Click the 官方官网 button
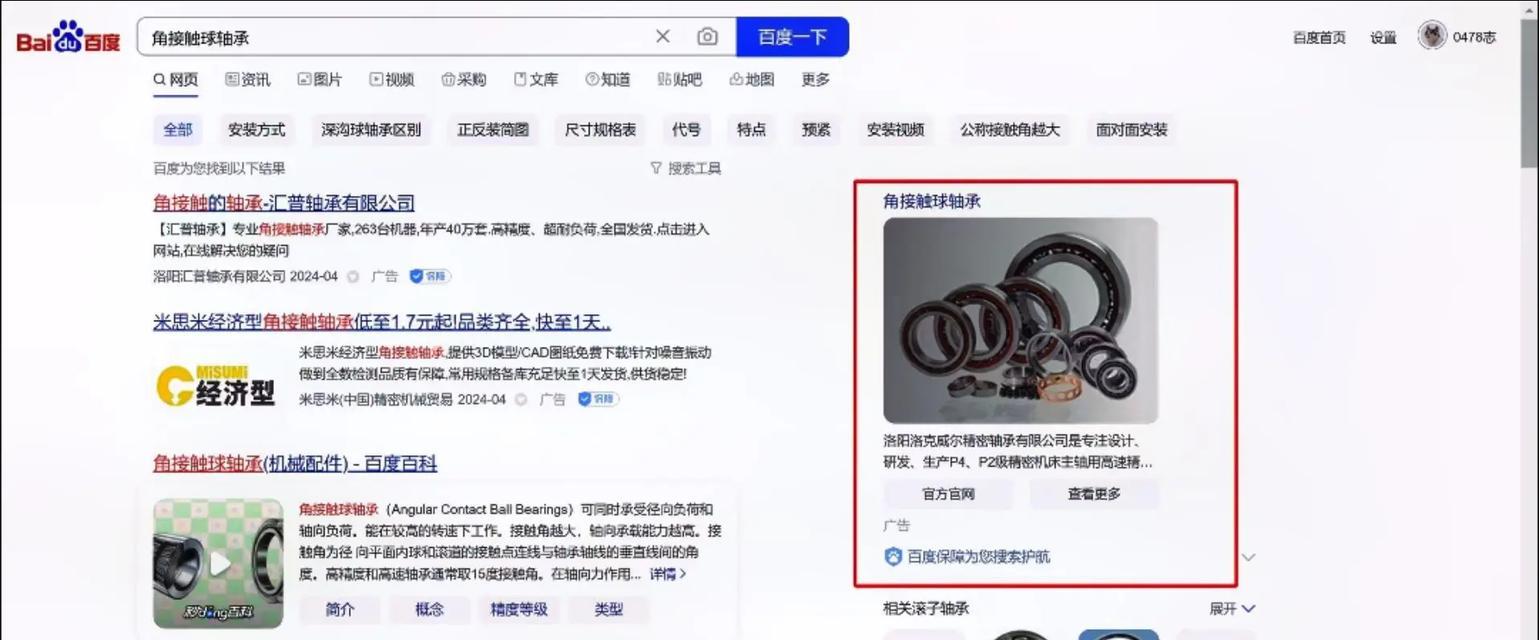 pyautogui.click(x=948, y=494)
